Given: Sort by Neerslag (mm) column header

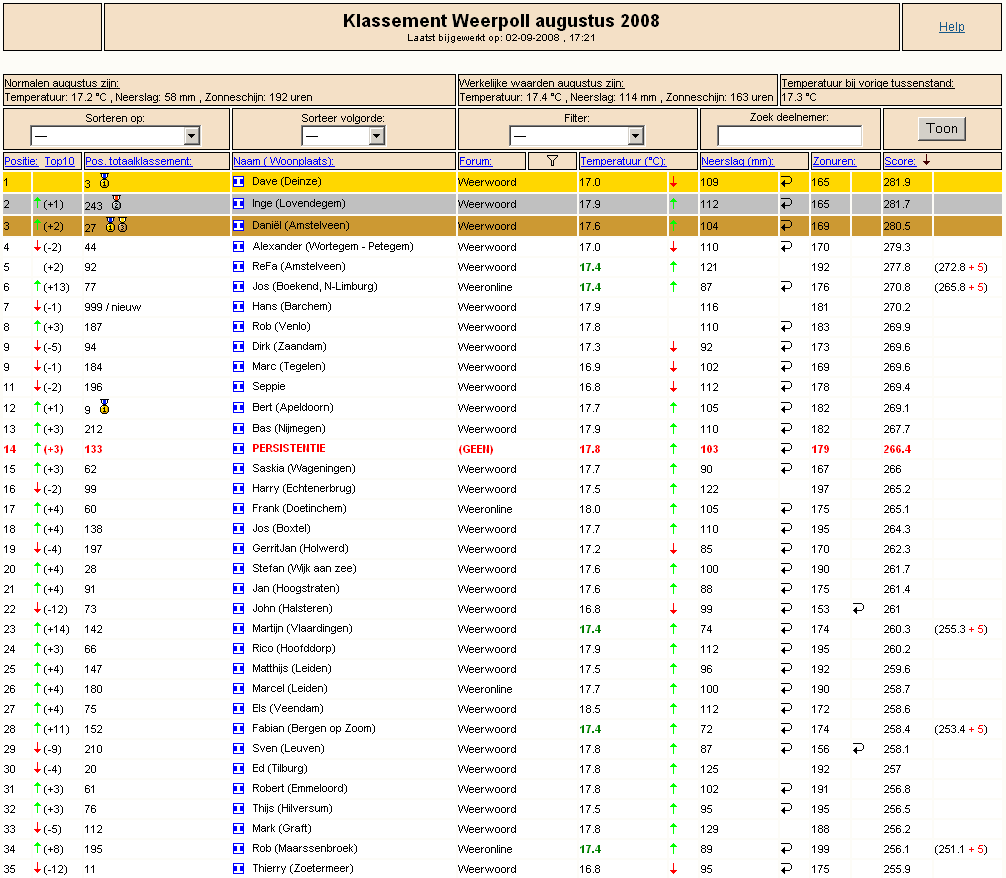Looking at the screenshot, I should [738, 161].
